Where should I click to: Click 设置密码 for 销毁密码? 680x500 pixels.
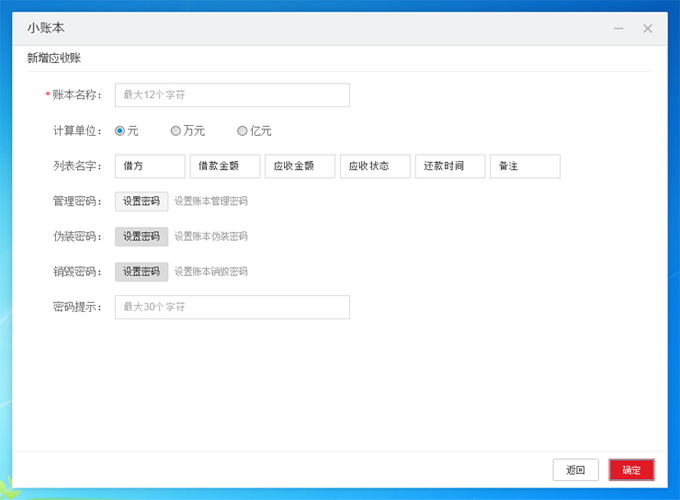141,272
